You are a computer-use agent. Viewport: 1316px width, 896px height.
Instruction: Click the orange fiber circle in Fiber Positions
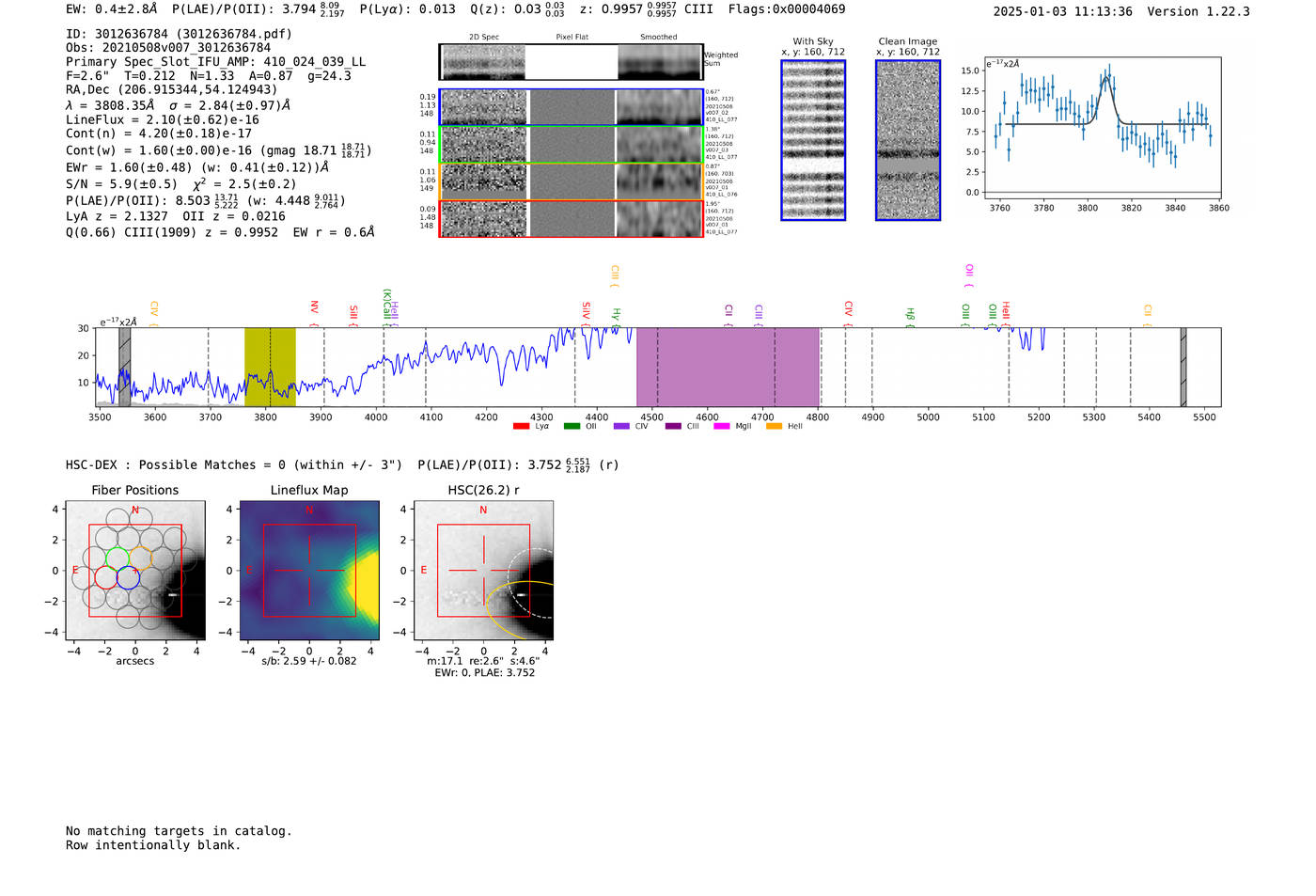point(140,558)
